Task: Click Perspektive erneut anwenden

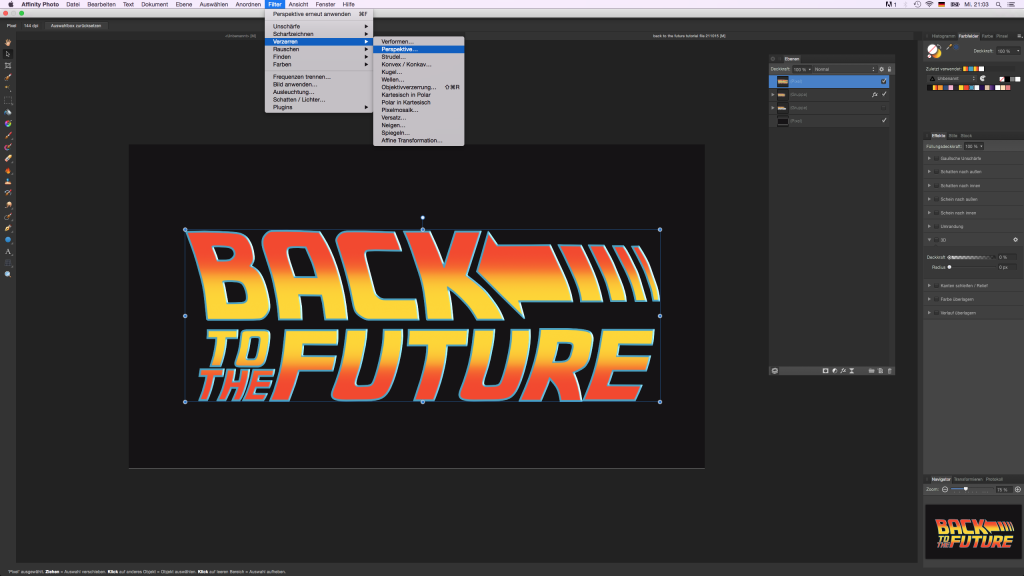Action: (x=319, y=14)
